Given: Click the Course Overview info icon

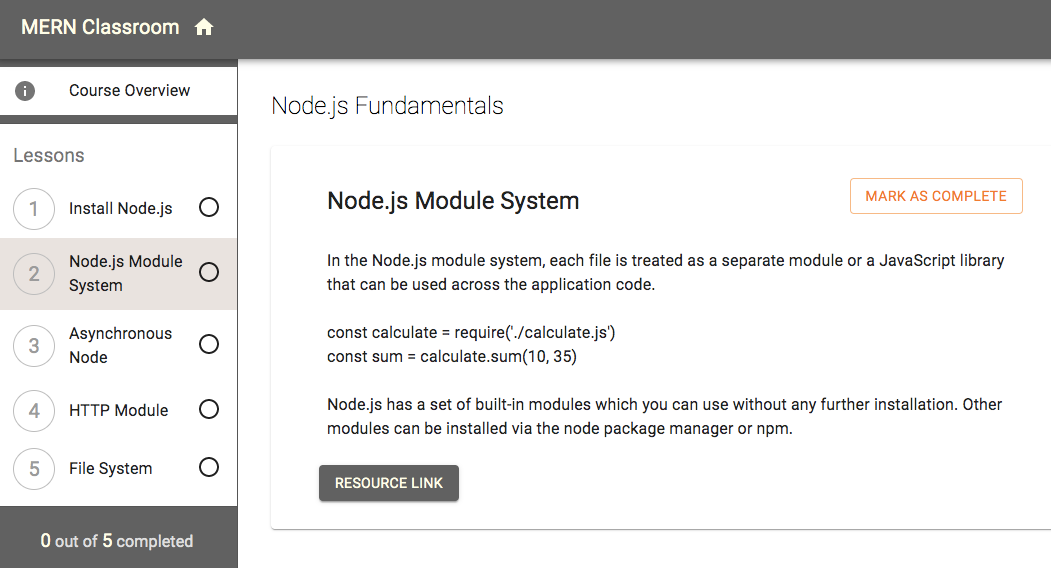Looking at the screenshot, I should [x=25, y=91].
